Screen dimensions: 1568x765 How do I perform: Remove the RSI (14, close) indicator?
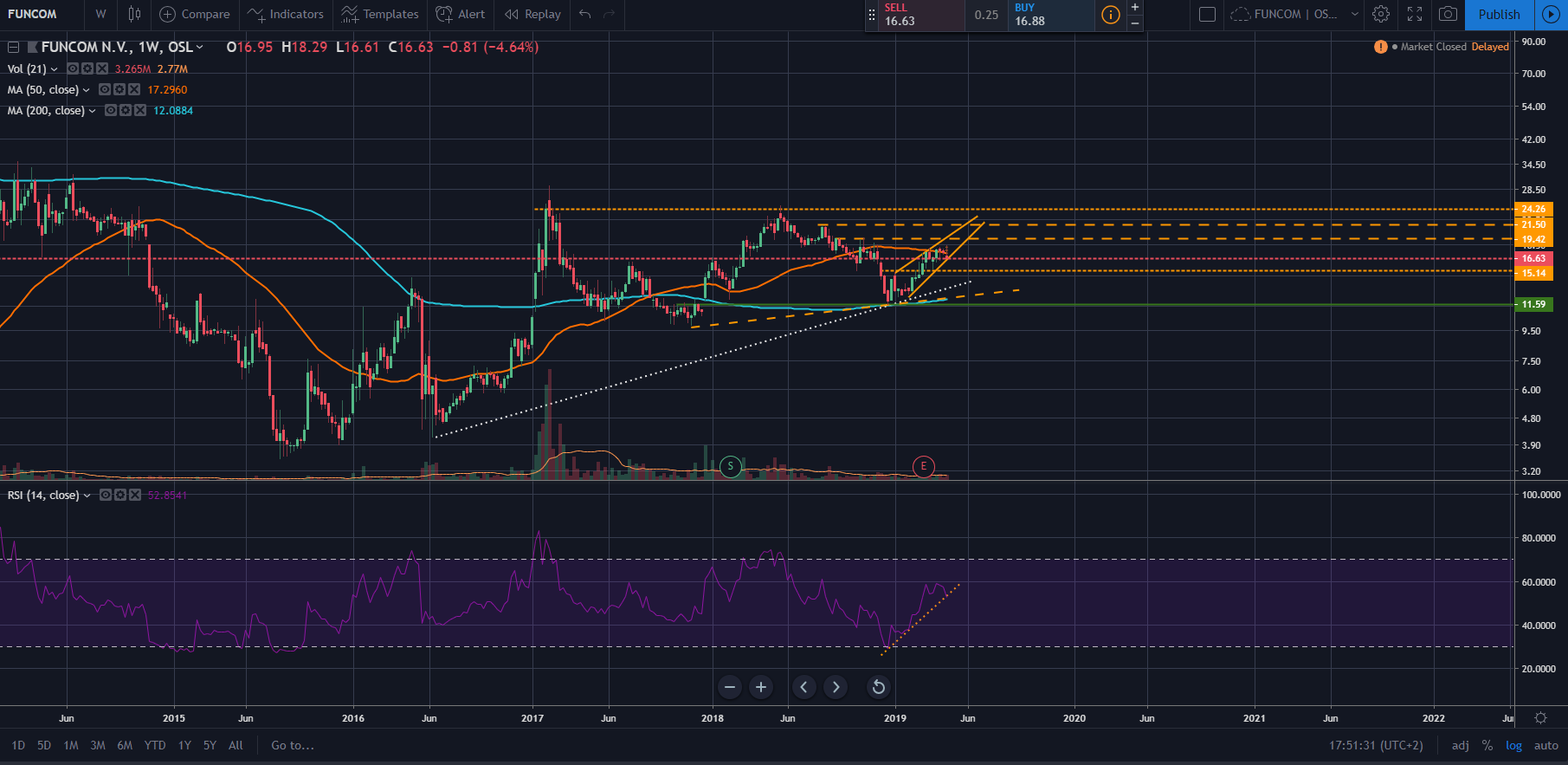134,495
